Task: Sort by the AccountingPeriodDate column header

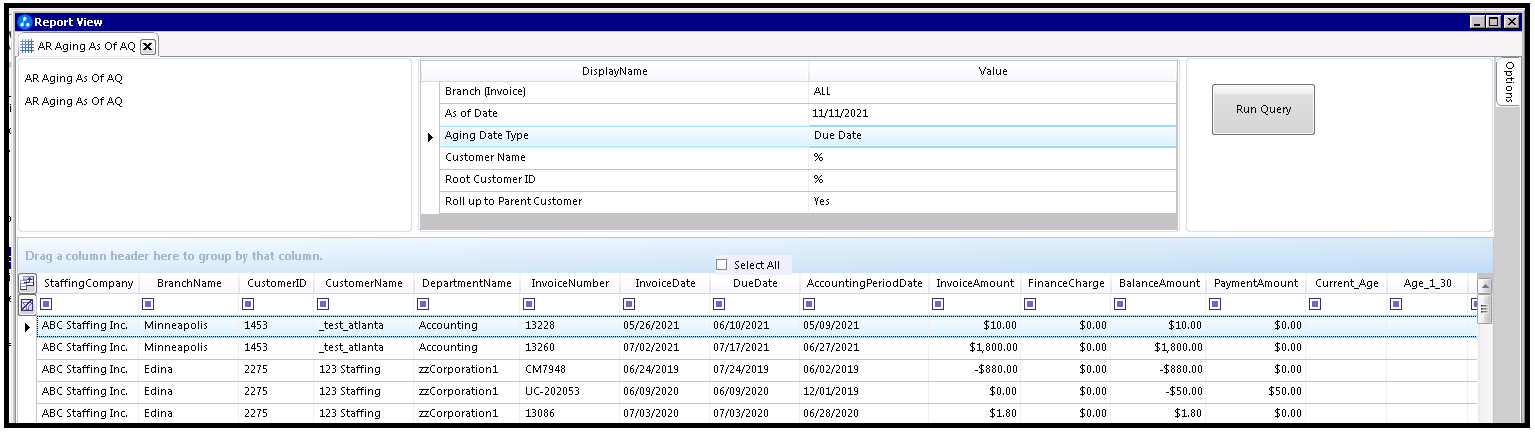Action: [864, 284]
